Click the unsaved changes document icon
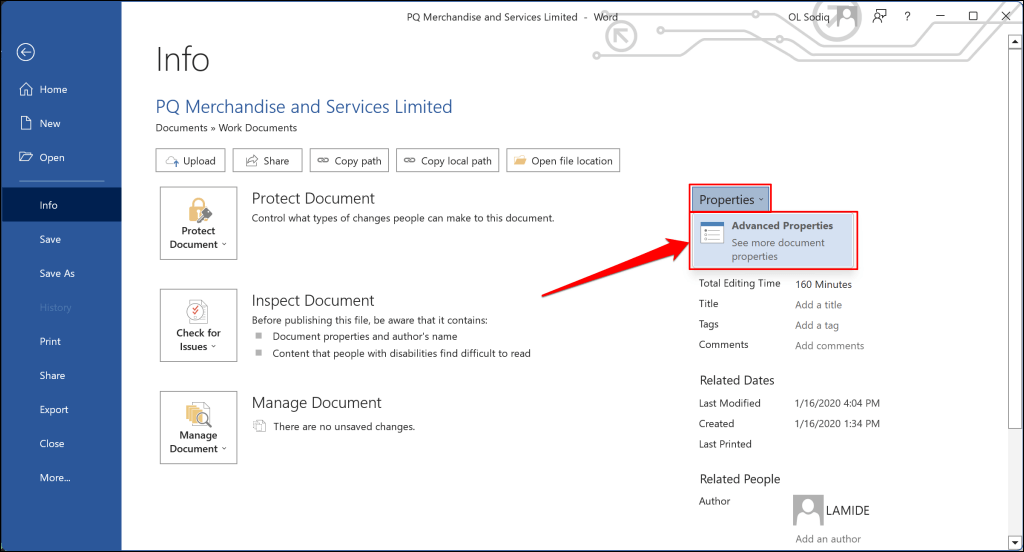 click(x=259, y=427)
